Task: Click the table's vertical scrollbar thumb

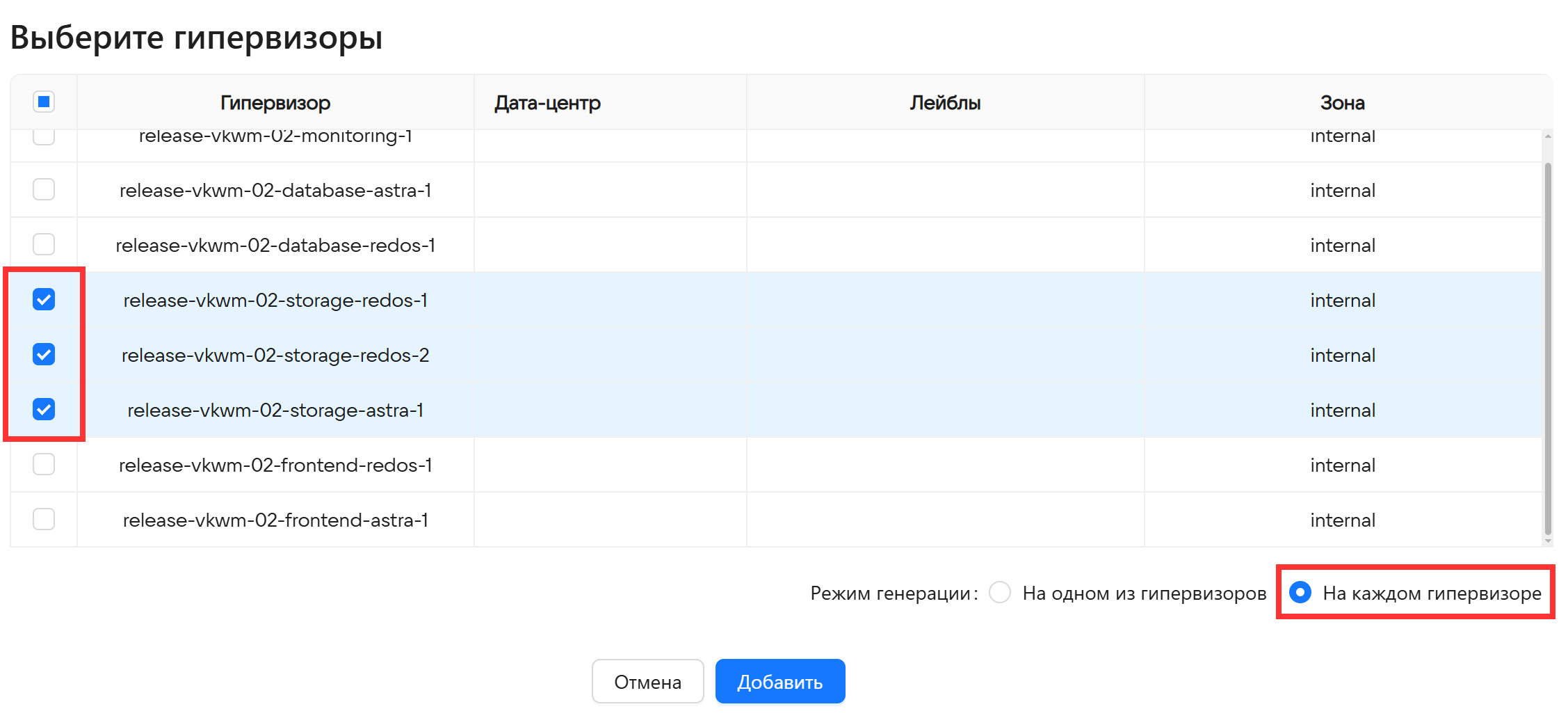Action: click(x=1548, y=348)
